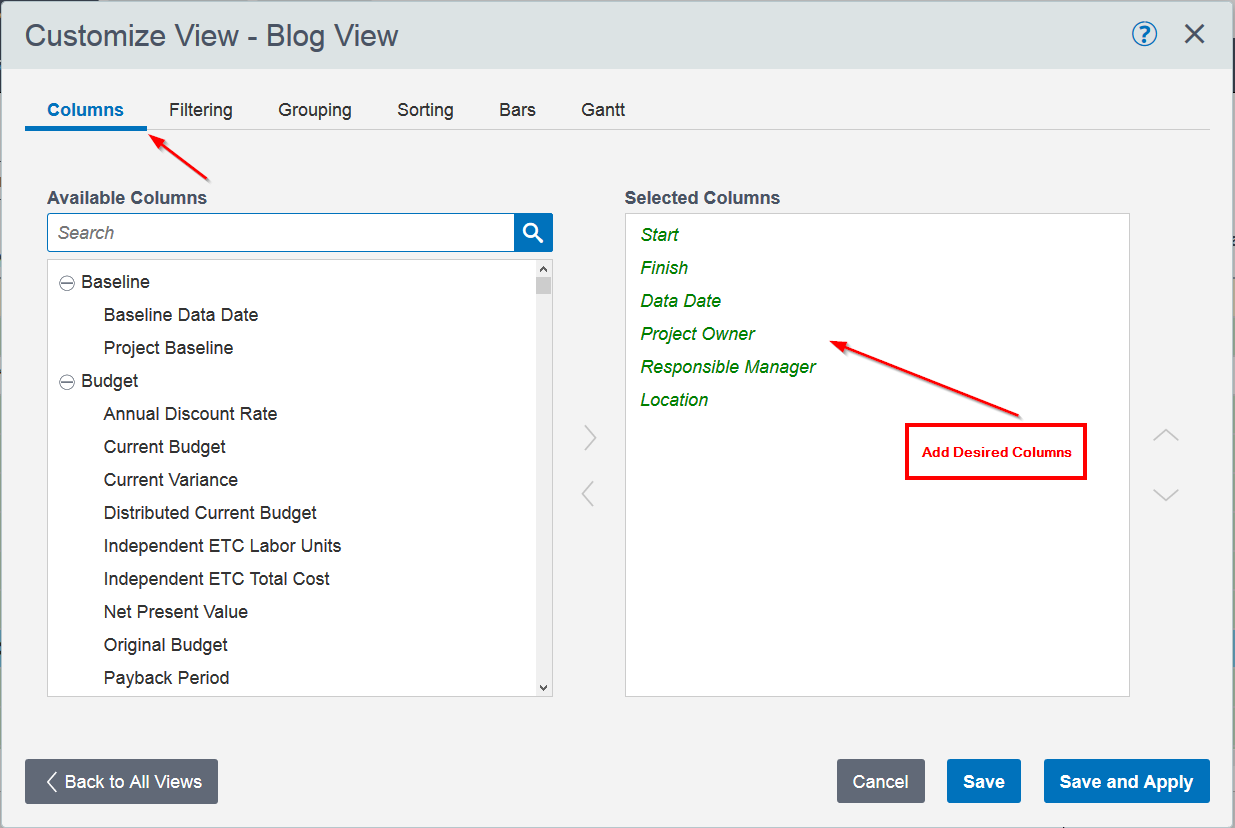Go to the Gantt tab

pos(603,110)
